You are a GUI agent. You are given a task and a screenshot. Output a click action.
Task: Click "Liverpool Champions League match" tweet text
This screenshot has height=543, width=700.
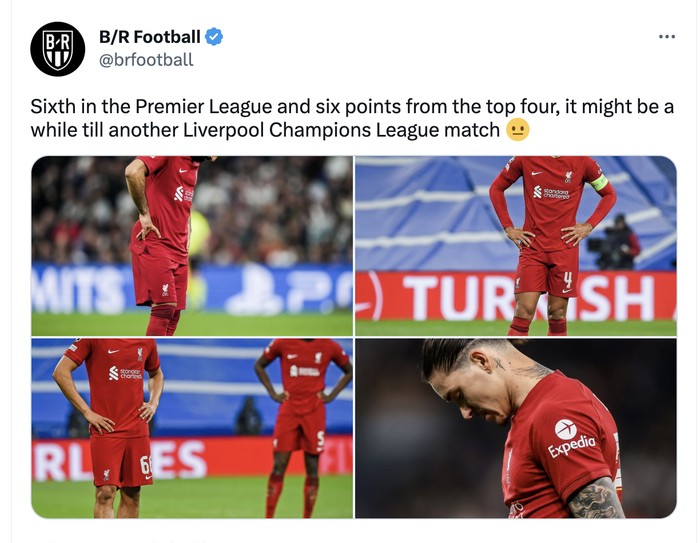[341, 130]
